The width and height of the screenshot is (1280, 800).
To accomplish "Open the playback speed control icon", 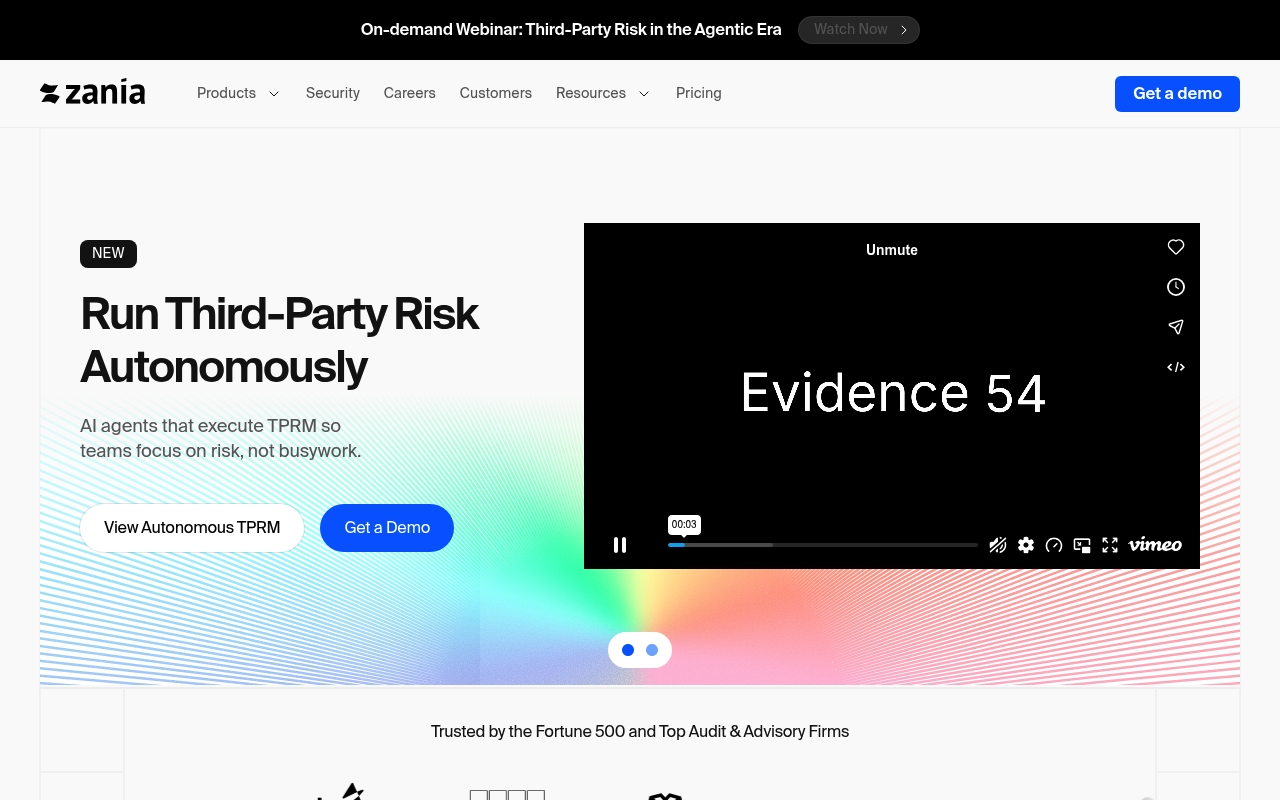I will click(x=1054, y=545).
